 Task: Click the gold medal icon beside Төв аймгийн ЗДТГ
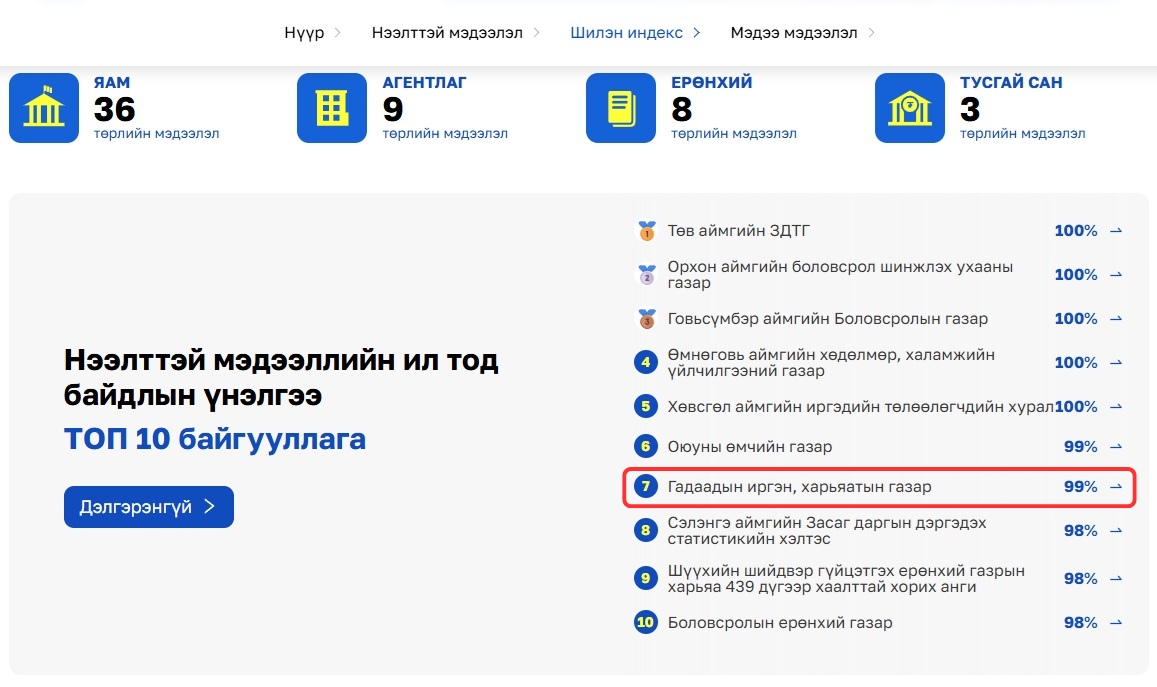[x=646, y=231]
